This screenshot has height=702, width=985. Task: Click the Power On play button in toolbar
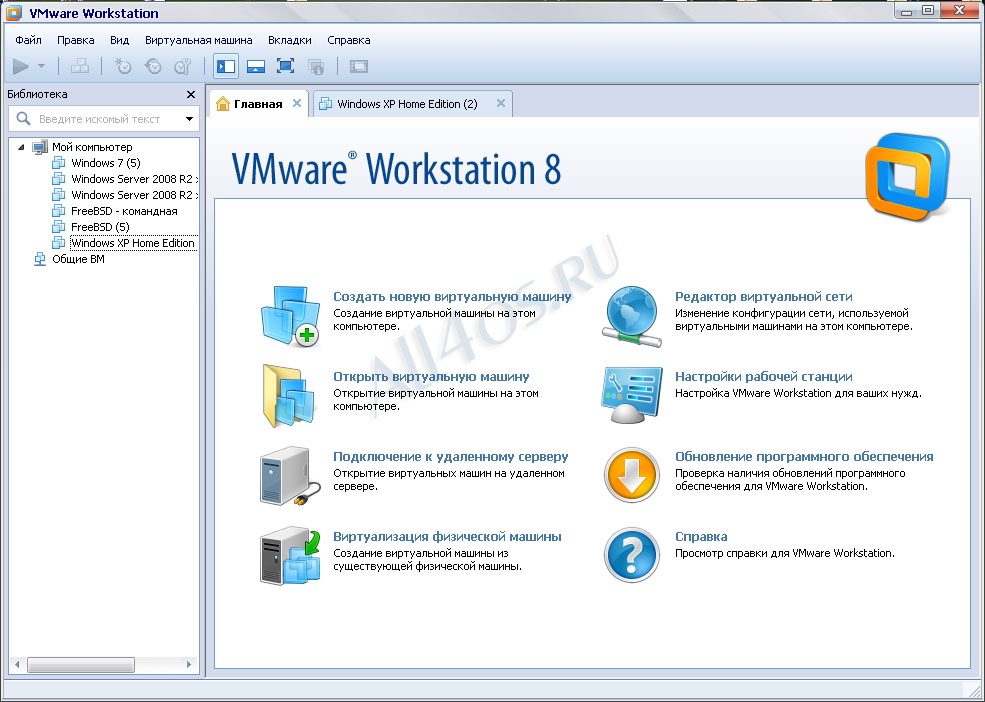[21, 66]
